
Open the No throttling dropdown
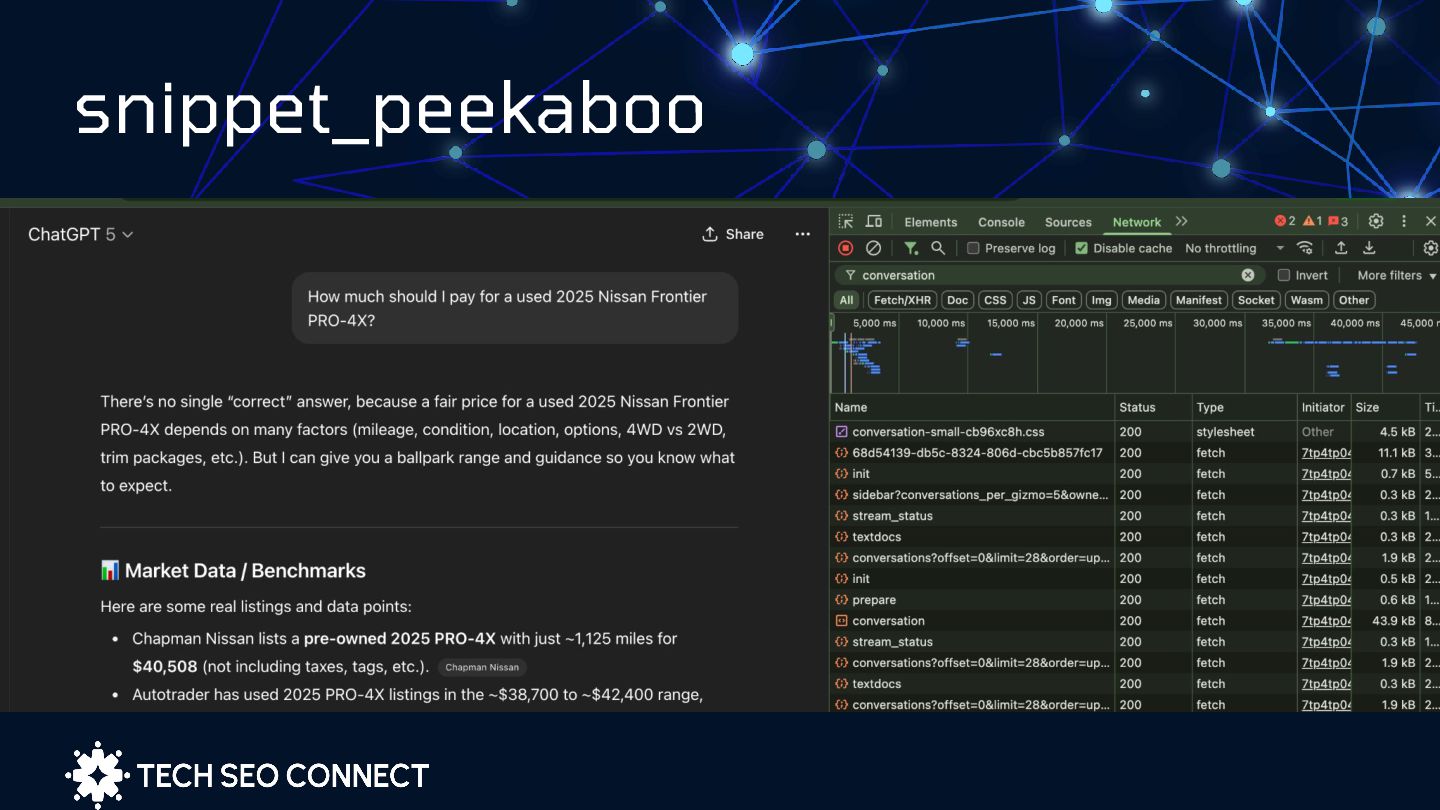1234,248
